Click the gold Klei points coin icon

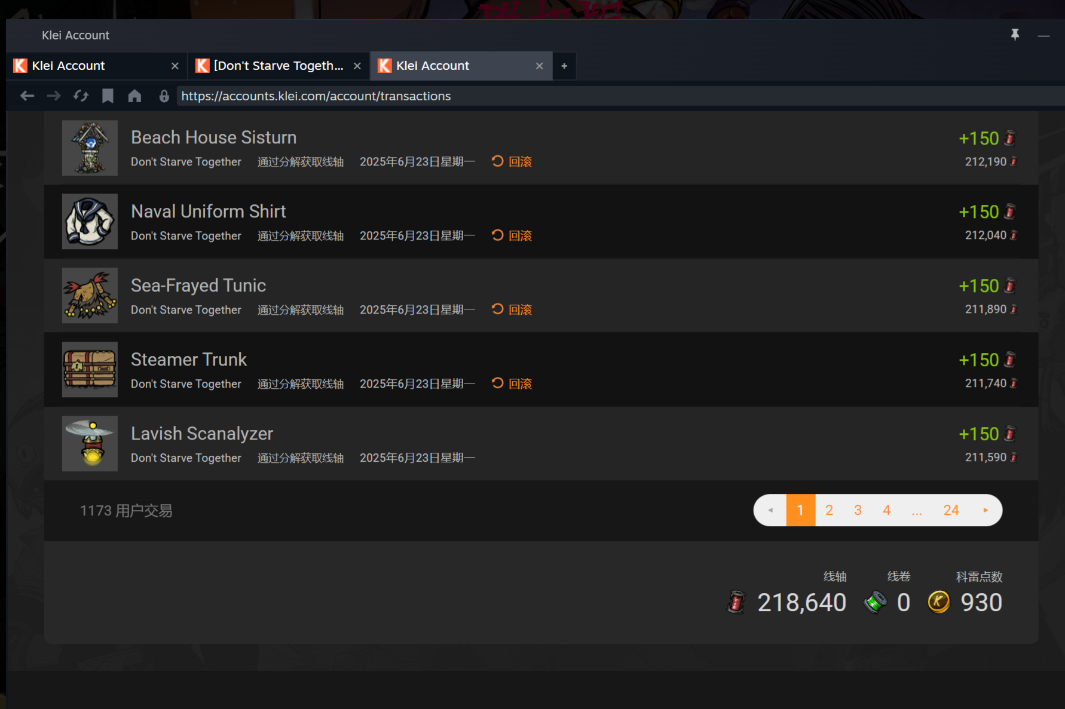[939, 602]
